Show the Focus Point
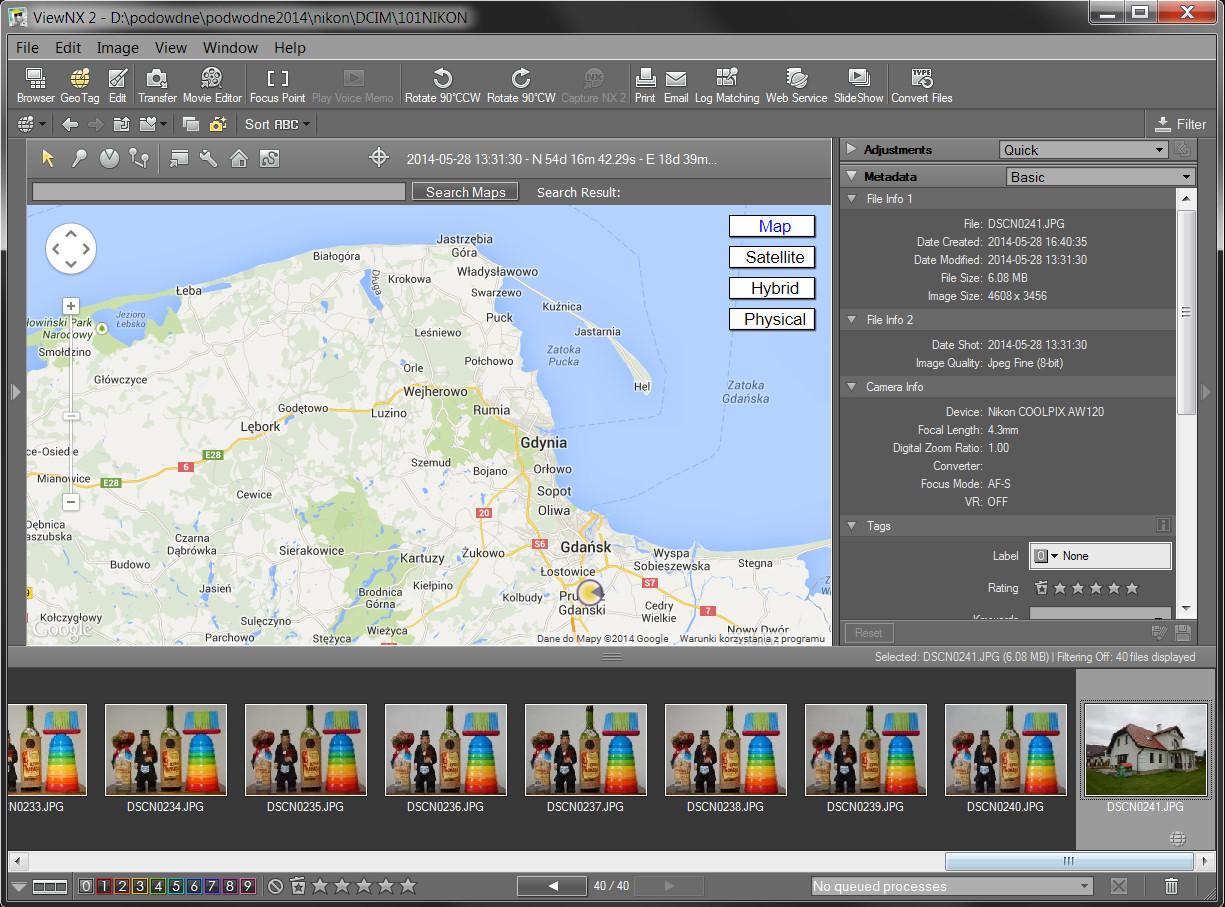This screenshot has width=1225, height=907. pos(277,85)
